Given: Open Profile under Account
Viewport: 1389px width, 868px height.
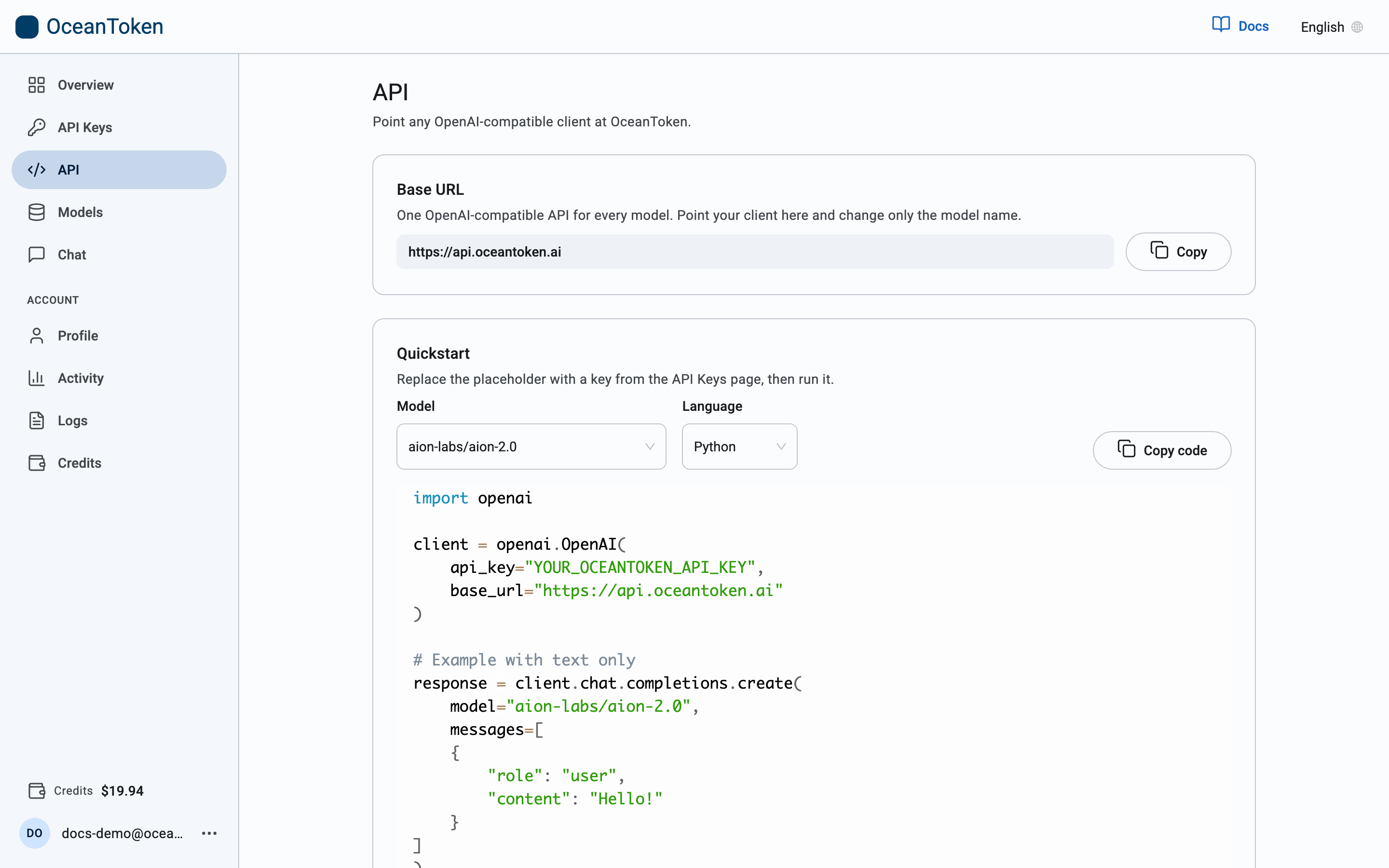Looking at the screenshot, I should [x=119, y=336].
